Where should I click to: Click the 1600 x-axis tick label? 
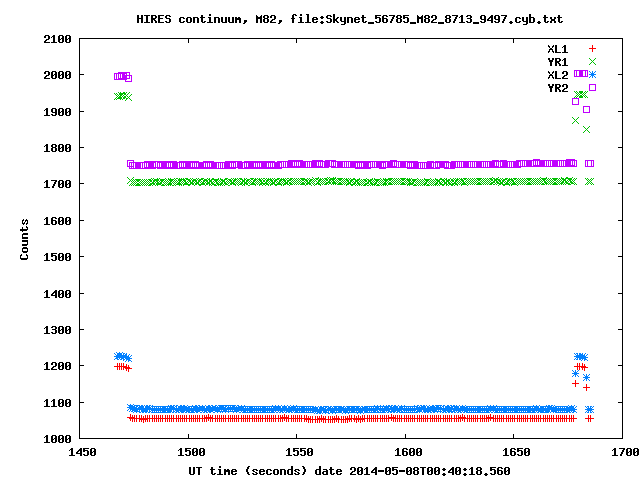(408, 452)
